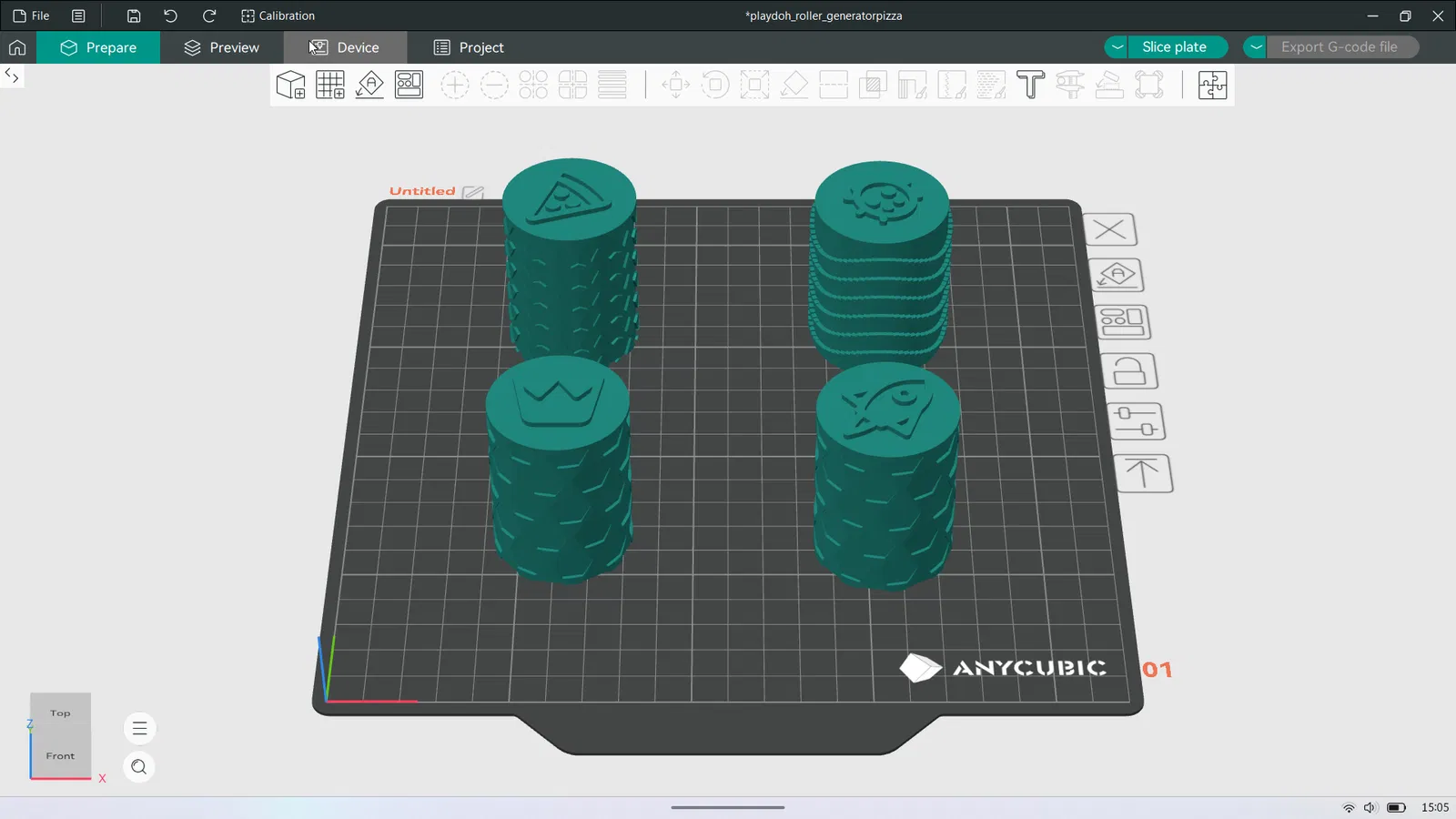
Task: Select the Scale tool
Action: coord(754,85)
